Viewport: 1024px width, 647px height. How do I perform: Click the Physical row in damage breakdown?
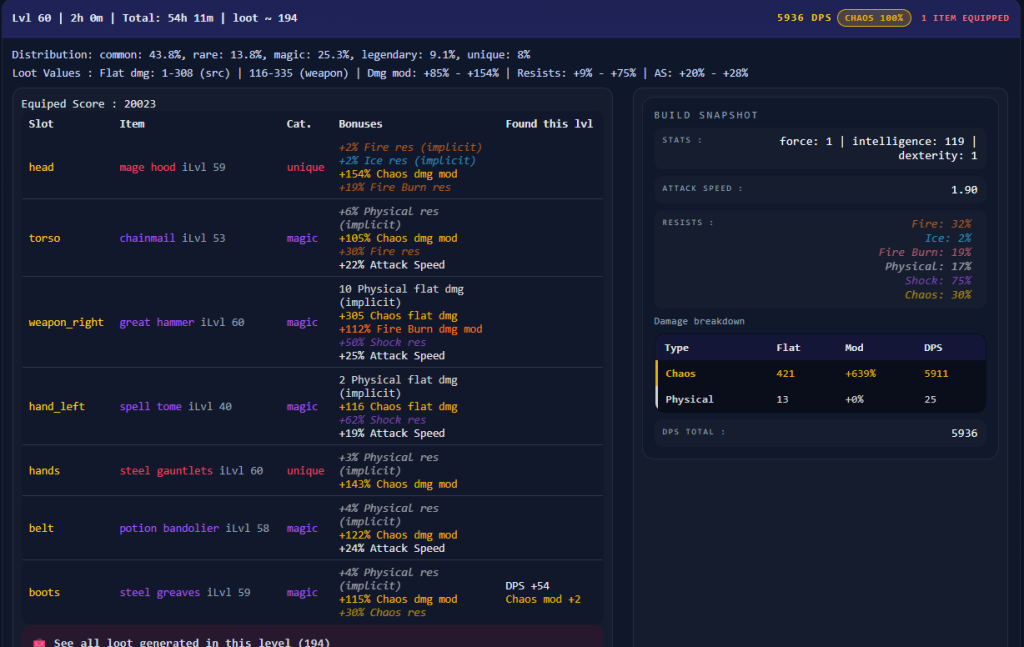(x=820, y=399)
